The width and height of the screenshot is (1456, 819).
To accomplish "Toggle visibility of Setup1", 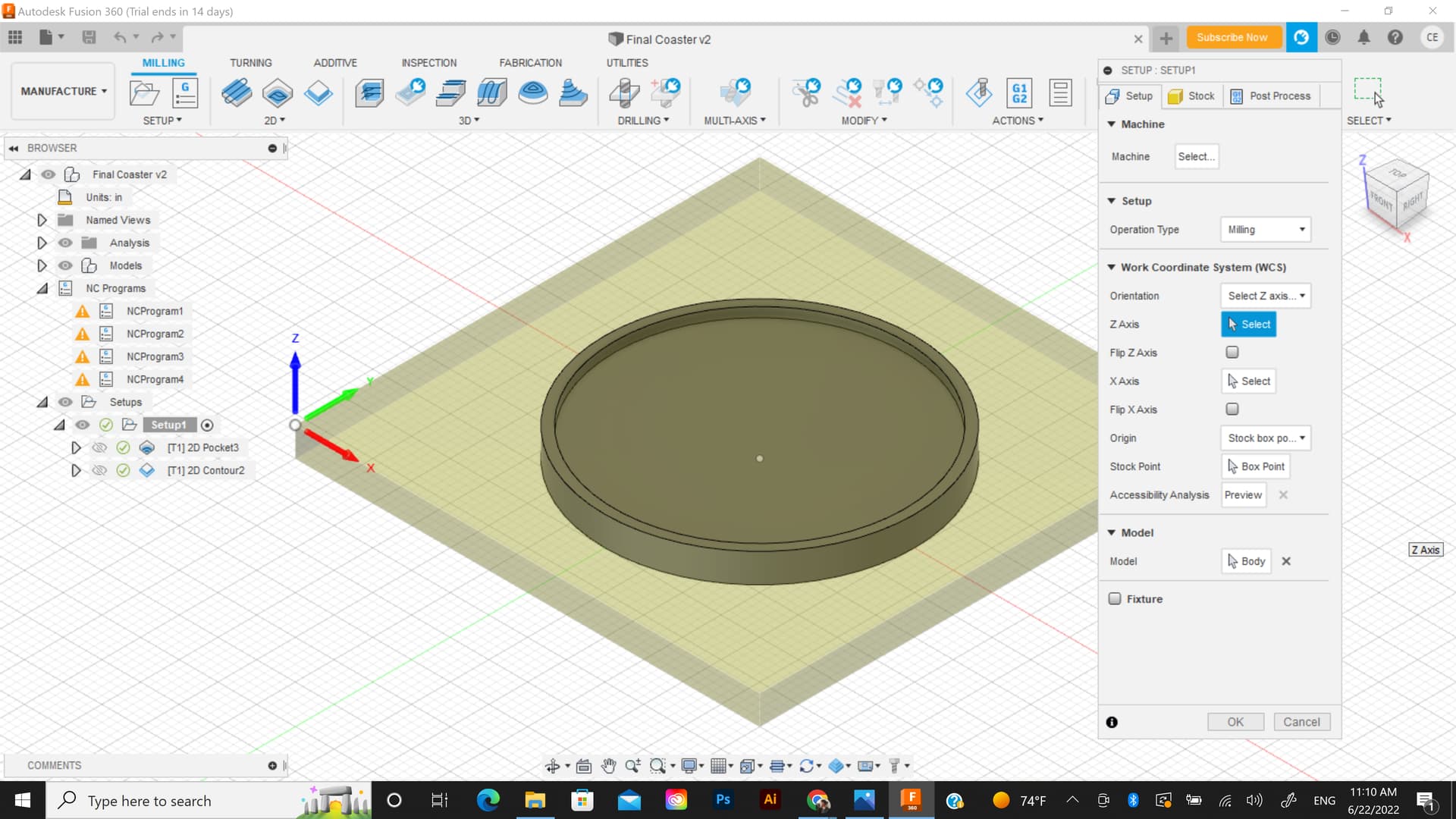I will (x=82, y=425).
